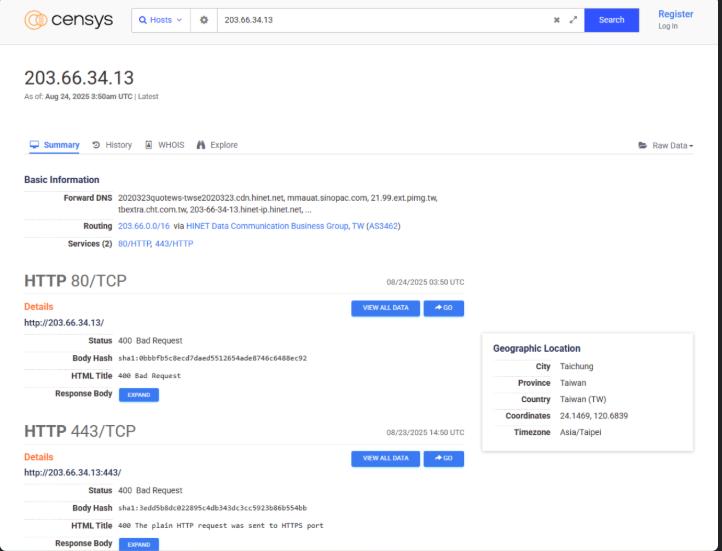
Task: Open search settings gear icon
Action: click(x=204, y=20)
